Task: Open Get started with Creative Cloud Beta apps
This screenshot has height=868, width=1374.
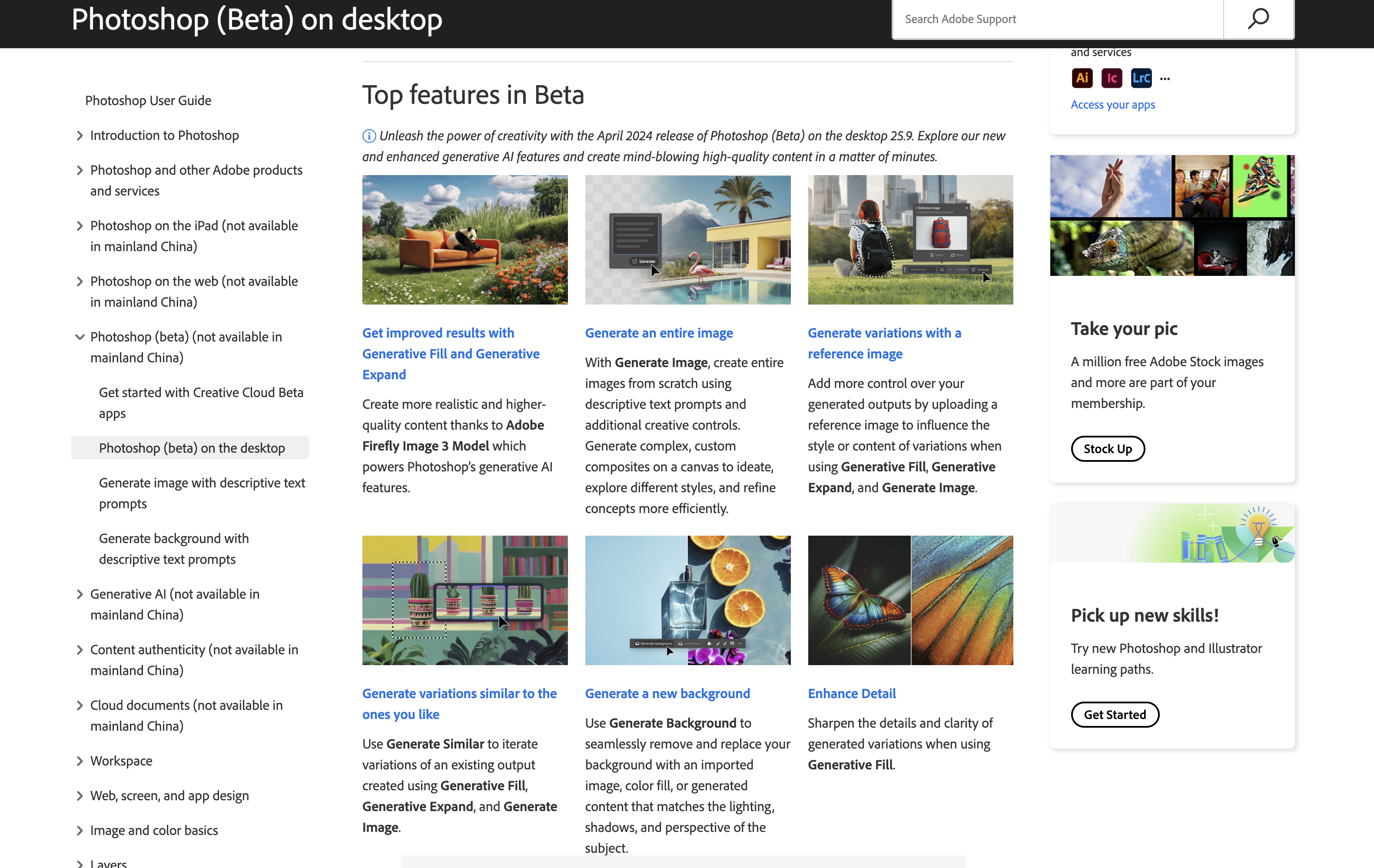Action: click(x=201, y=403)
